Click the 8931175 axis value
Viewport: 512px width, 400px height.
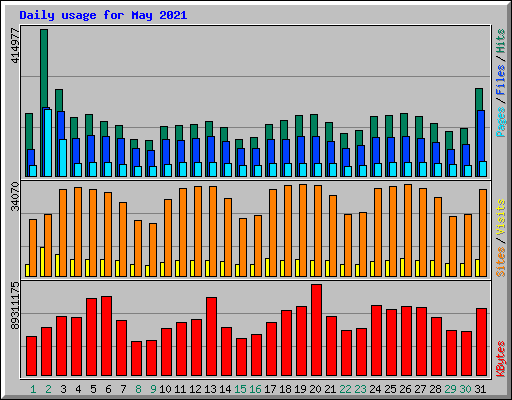pyautogui.click(x=15, y=306)
